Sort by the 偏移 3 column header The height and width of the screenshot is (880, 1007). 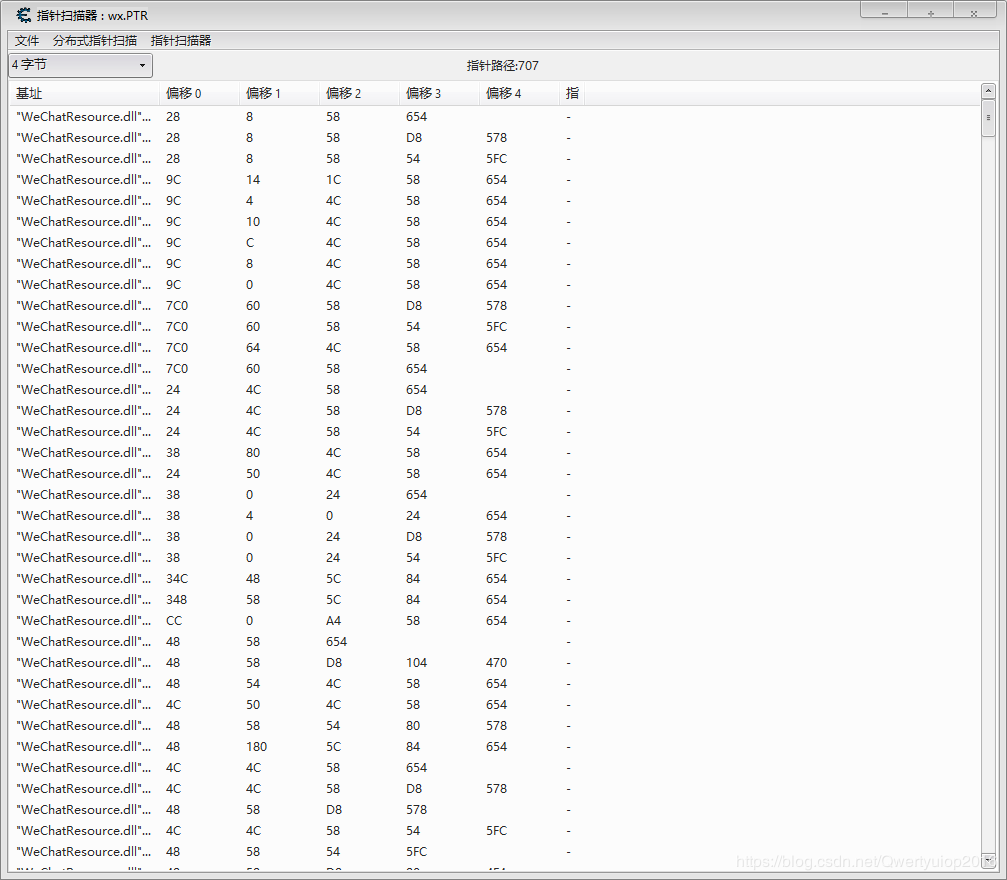pyautogui.click(x=439, y=94)
